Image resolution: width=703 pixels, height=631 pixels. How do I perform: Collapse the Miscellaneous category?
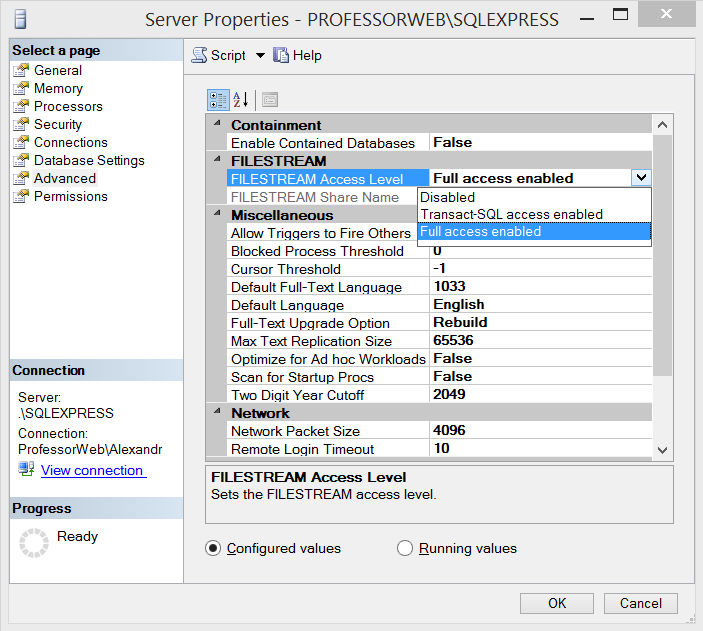pos(217,213)
